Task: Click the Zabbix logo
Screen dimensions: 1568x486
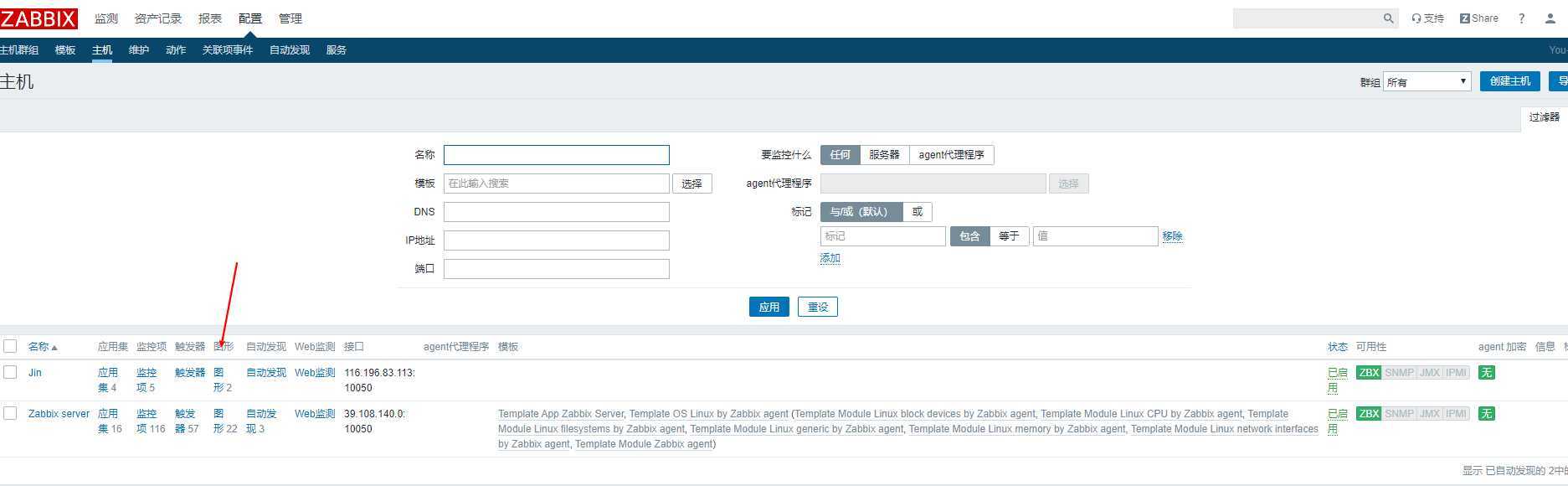Action: [39, 18]
